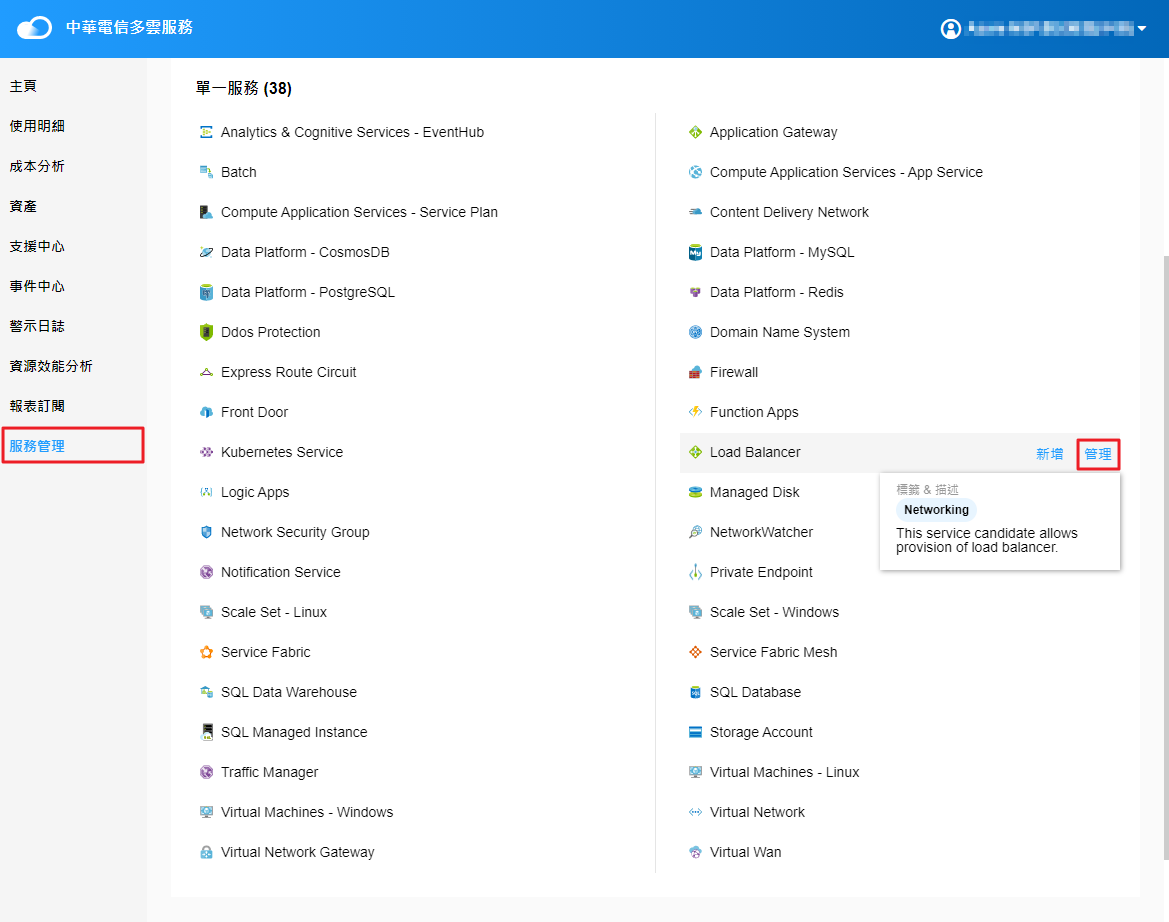Click the Front Door icon
1169x922 pixels.
click(x=207, y=412)
